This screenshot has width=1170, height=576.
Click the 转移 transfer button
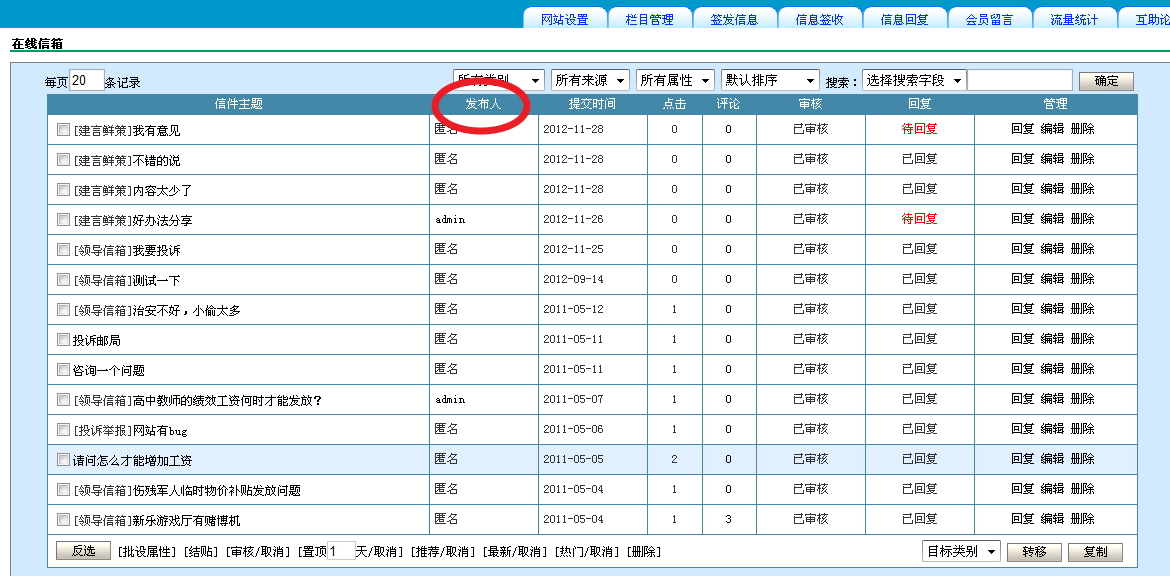click(x=1034, y=552)
